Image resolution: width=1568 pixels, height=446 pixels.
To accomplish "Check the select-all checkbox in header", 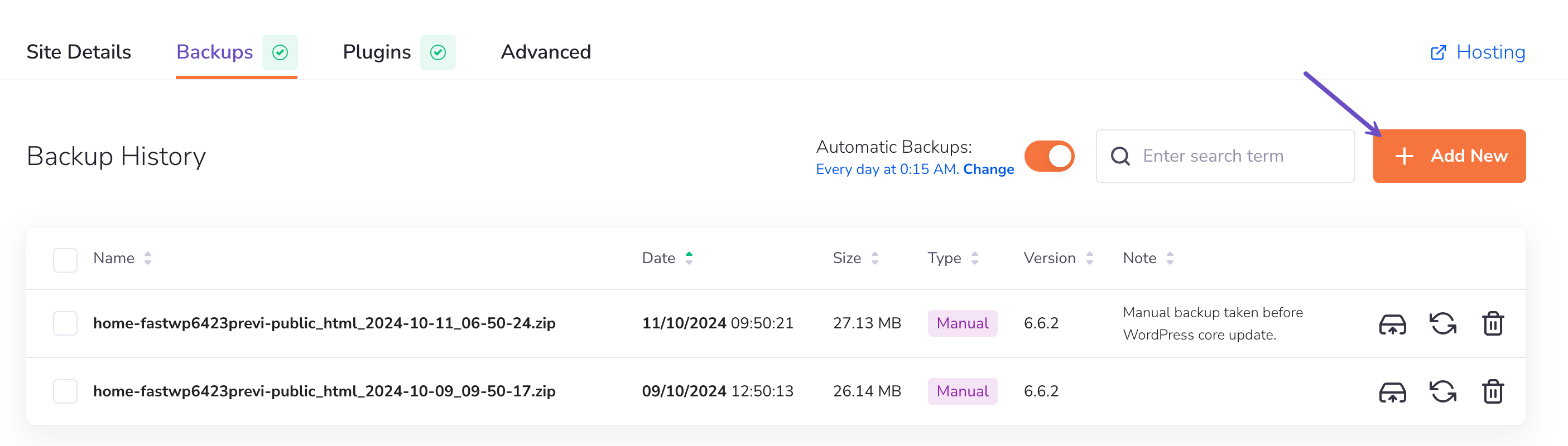I will point(65,259).
